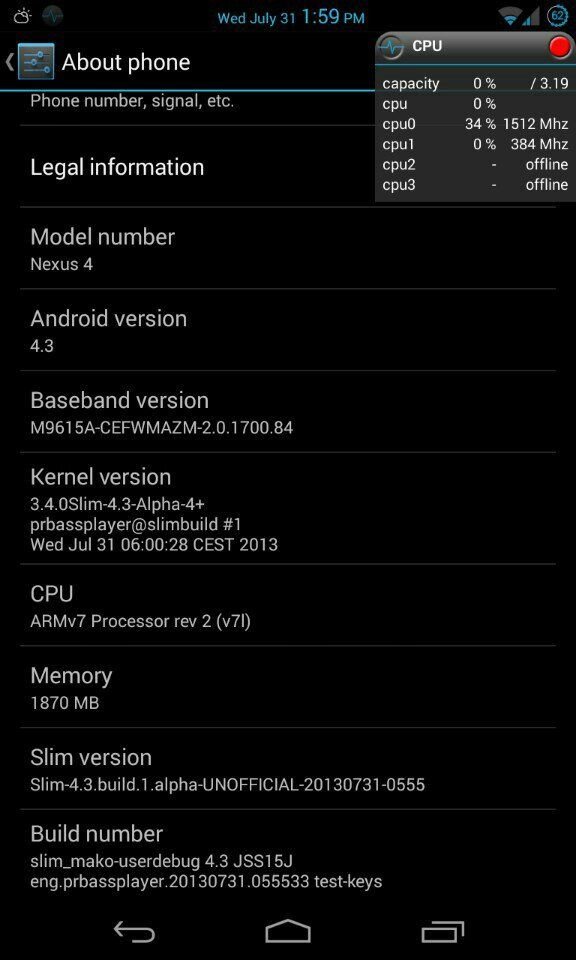Image resolution: width=576 pixels, height=960 pixels.
Task: Tap the Back navigation button
Action: point(134,932)
